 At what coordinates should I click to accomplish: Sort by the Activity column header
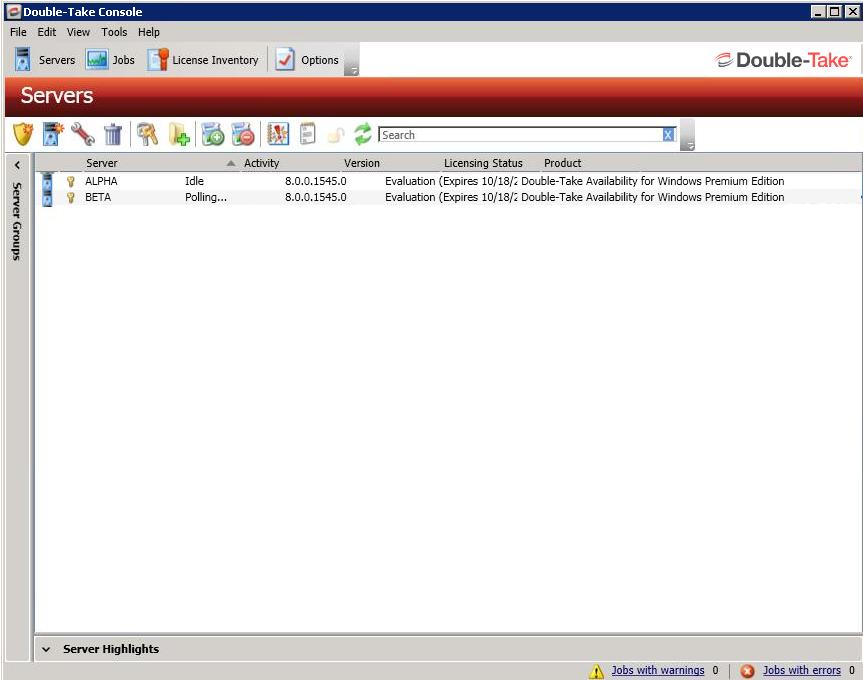click(x=261, y=163)
